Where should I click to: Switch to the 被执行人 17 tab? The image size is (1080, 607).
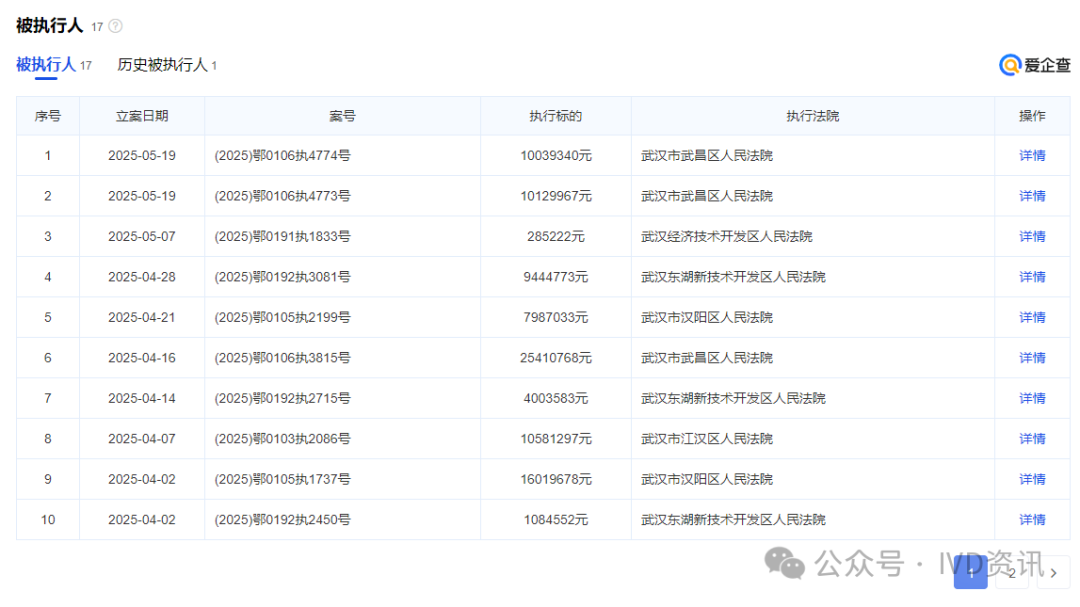click(x=54, y=65)
